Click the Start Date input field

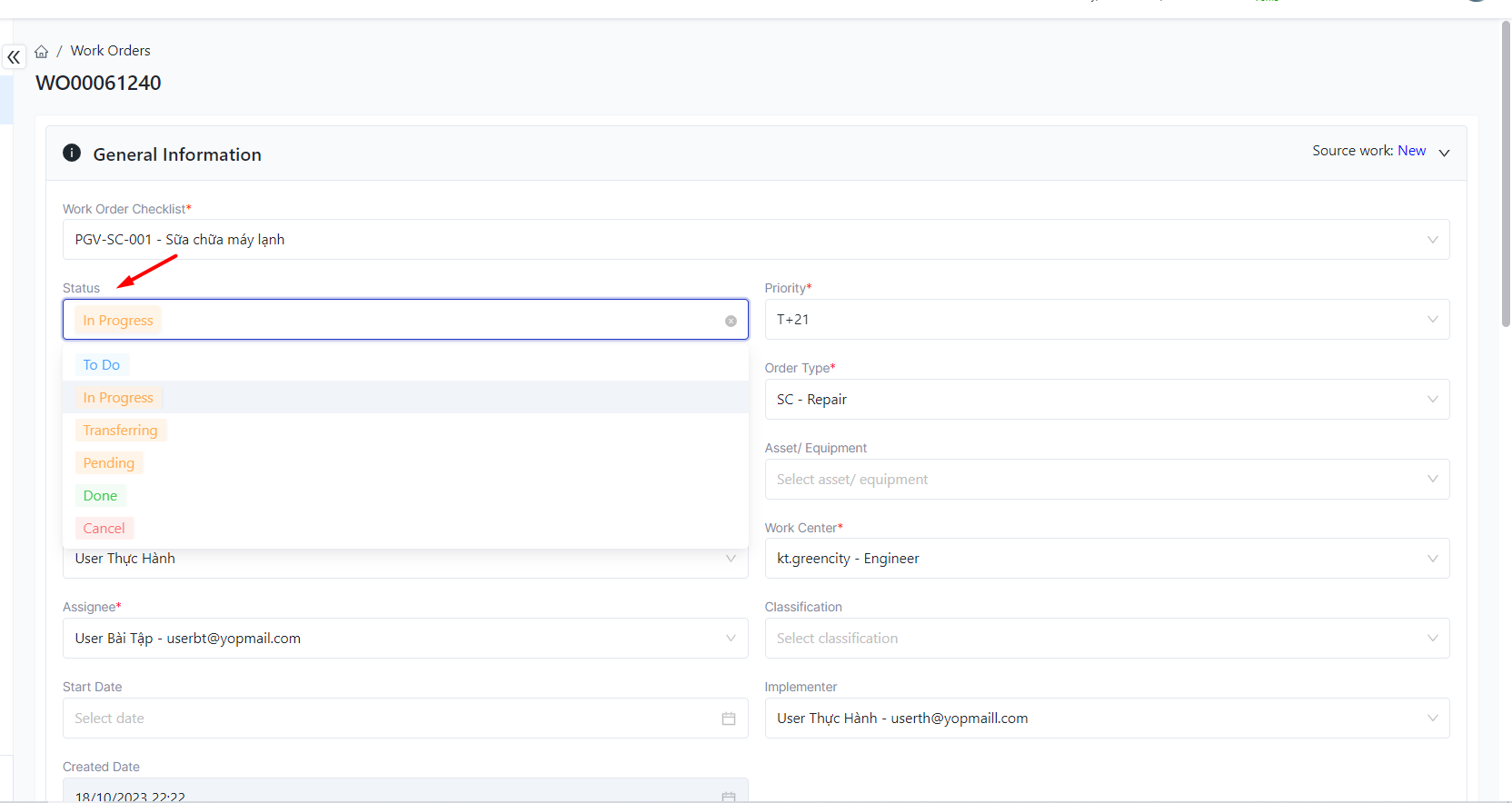pos(391,719)
